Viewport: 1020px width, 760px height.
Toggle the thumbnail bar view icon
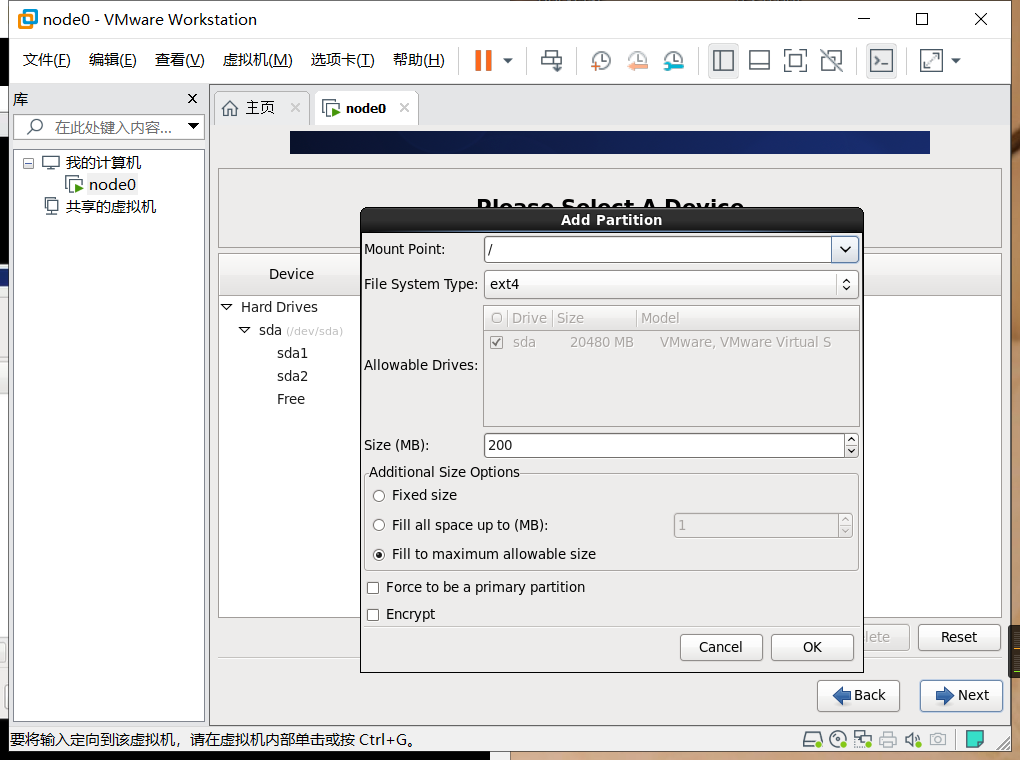[759, 61]
